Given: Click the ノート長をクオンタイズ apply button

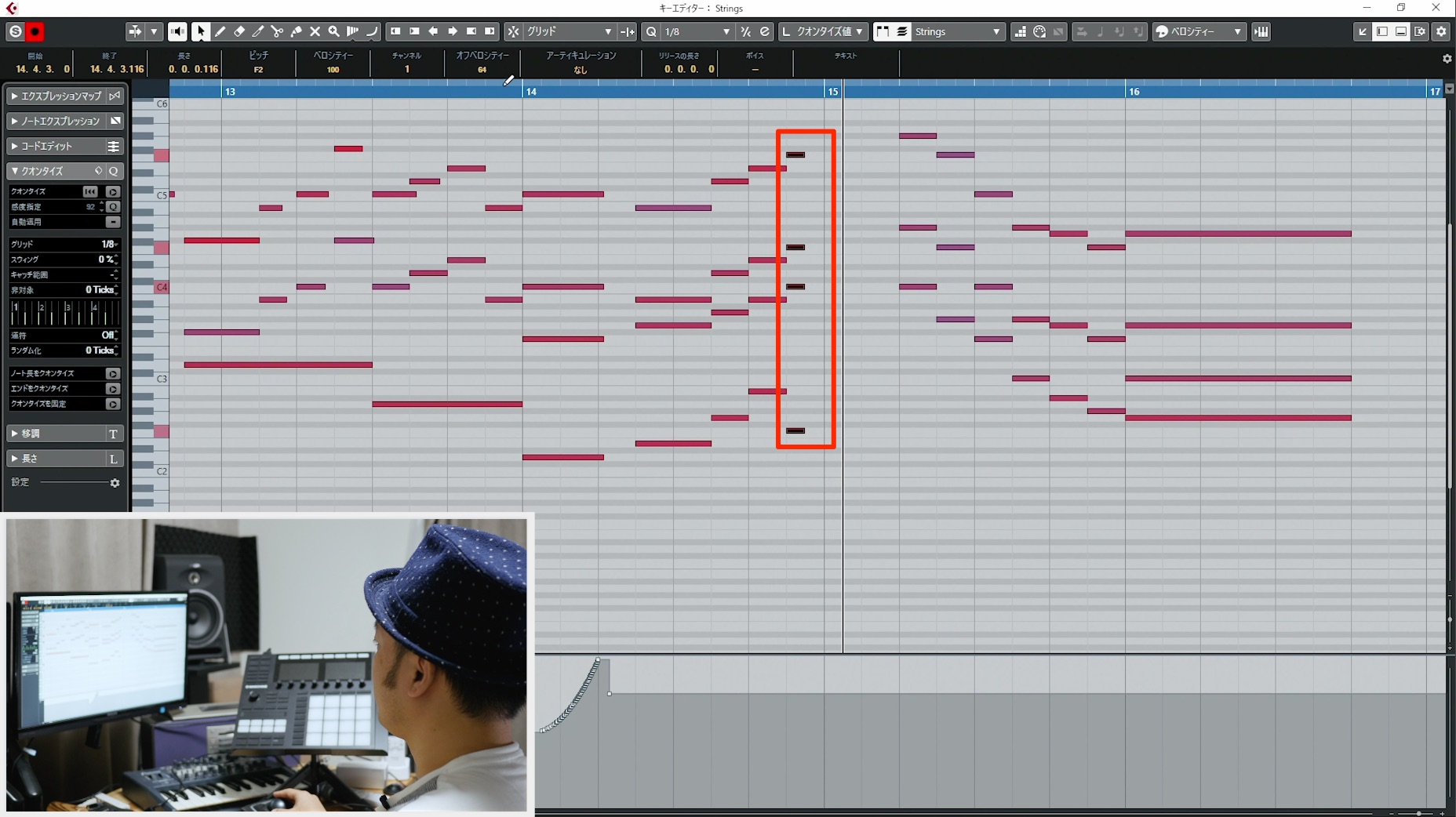Looking at the screenshot, I should click(113, 373).
